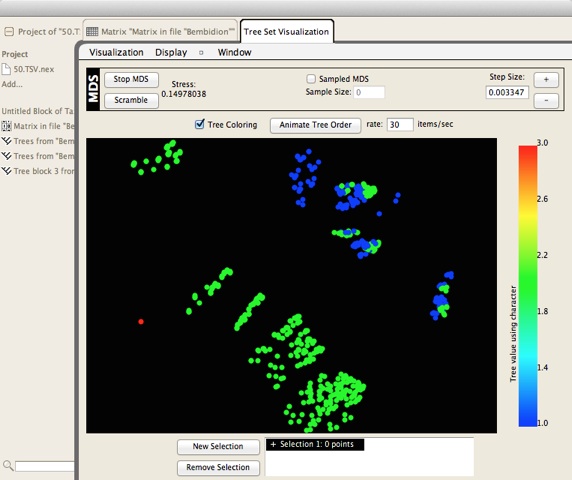This screenshot has height=480, width=572.
Task: Open the Visualization menu
Action: 116,53
